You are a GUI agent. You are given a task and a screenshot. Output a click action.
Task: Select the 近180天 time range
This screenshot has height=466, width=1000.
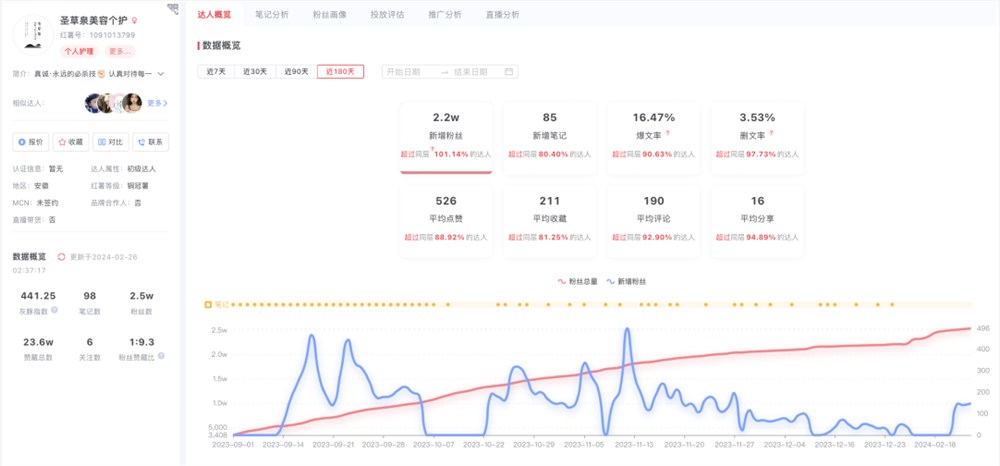tap(341, 71)
